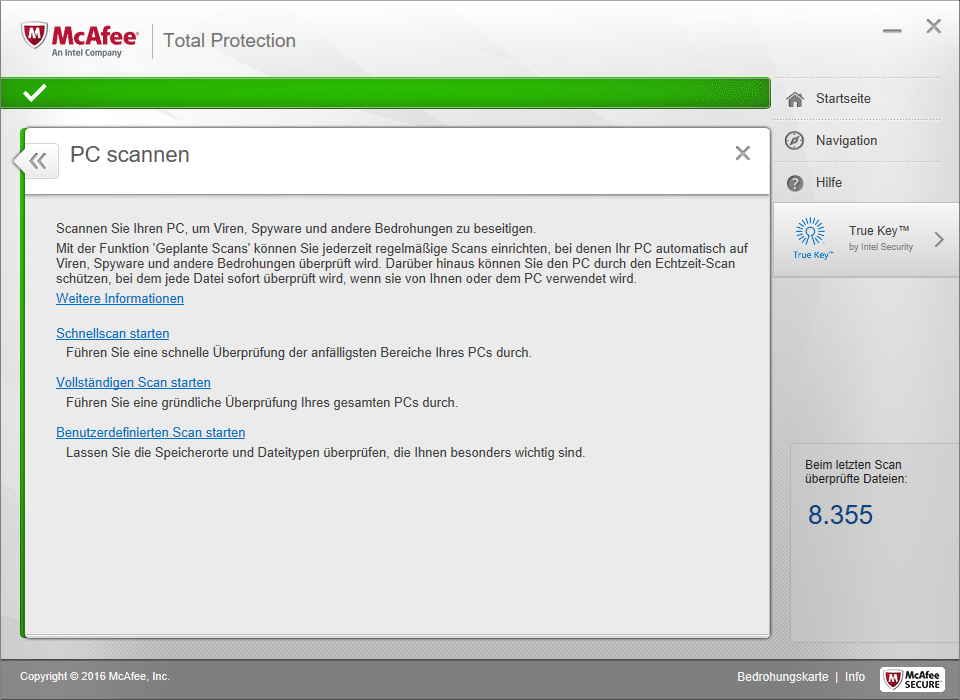Open the Weitere Informationen link
This screenshot has width=960, height=700.
tap(120, 299)
